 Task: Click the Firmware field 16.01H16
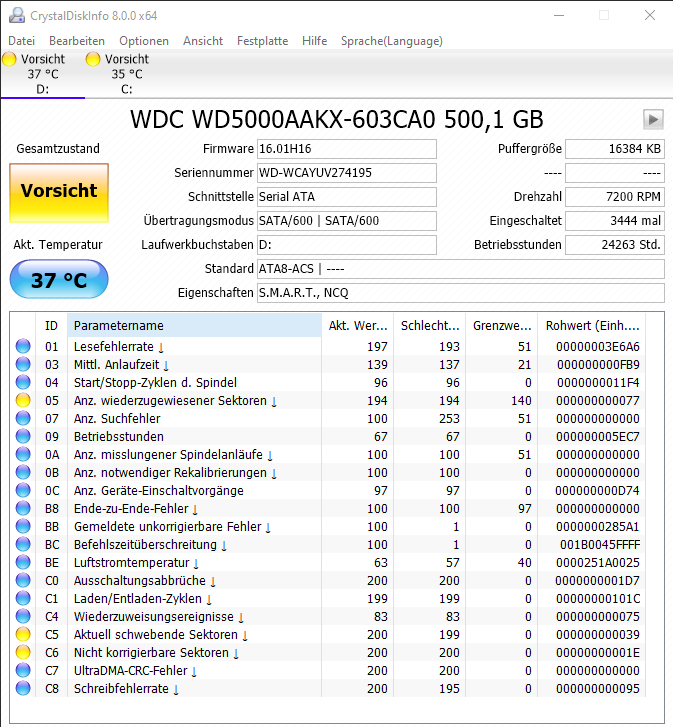pos(347,149)
